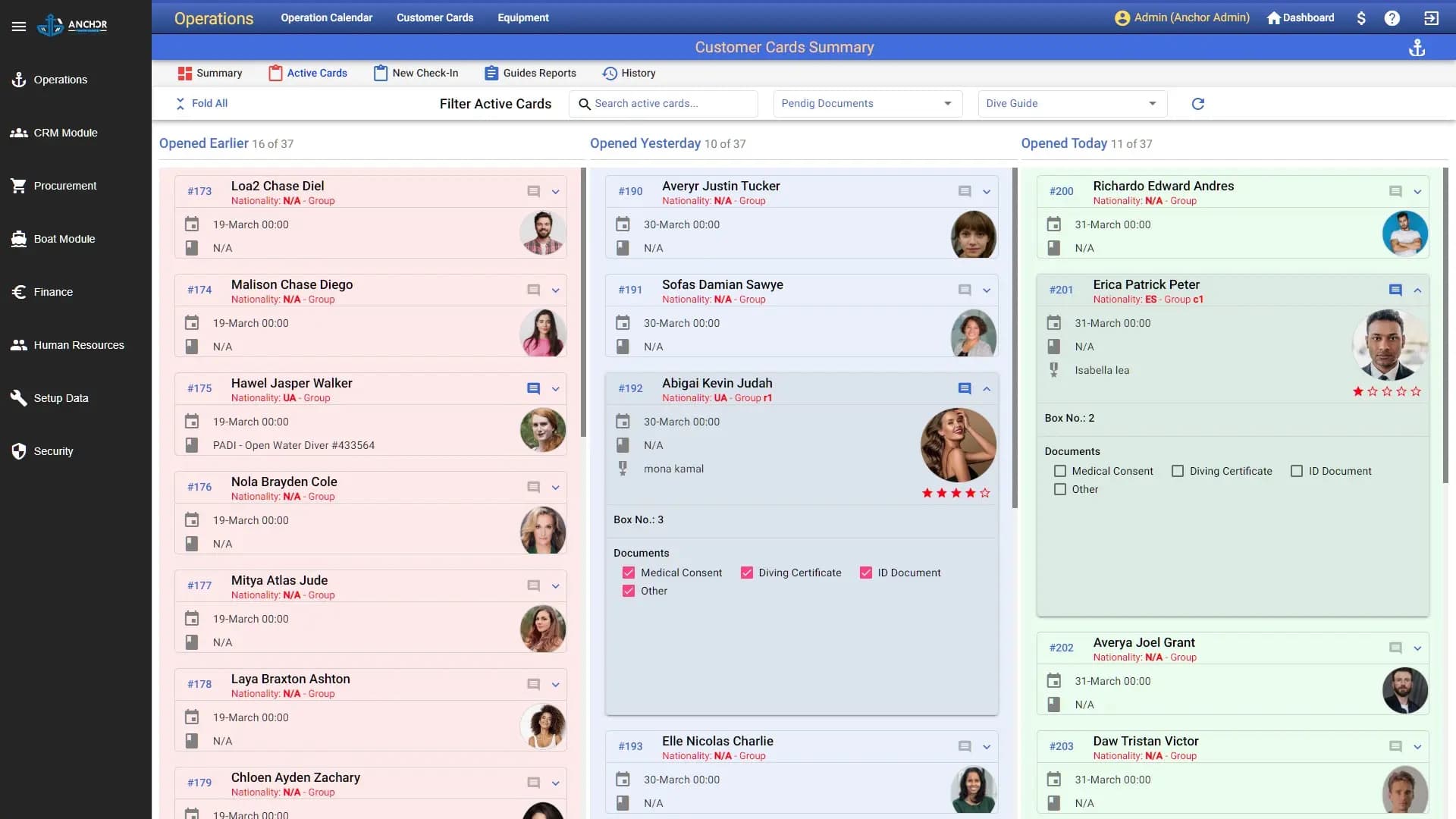The height and width of the screenshot is (819, 1456).
Task: Set fifth star rating on Abigai Kevin Judah
Action: 985,494
